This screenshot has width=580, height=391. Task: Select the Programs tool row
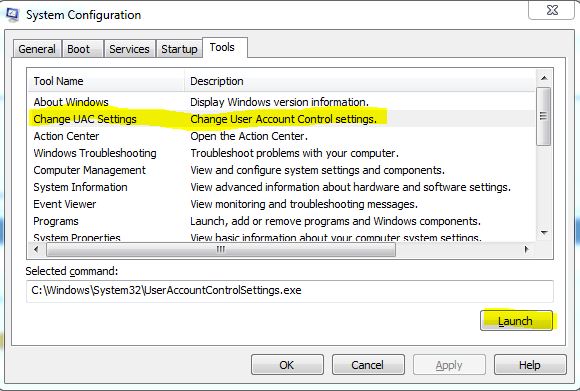coord(281,221)
